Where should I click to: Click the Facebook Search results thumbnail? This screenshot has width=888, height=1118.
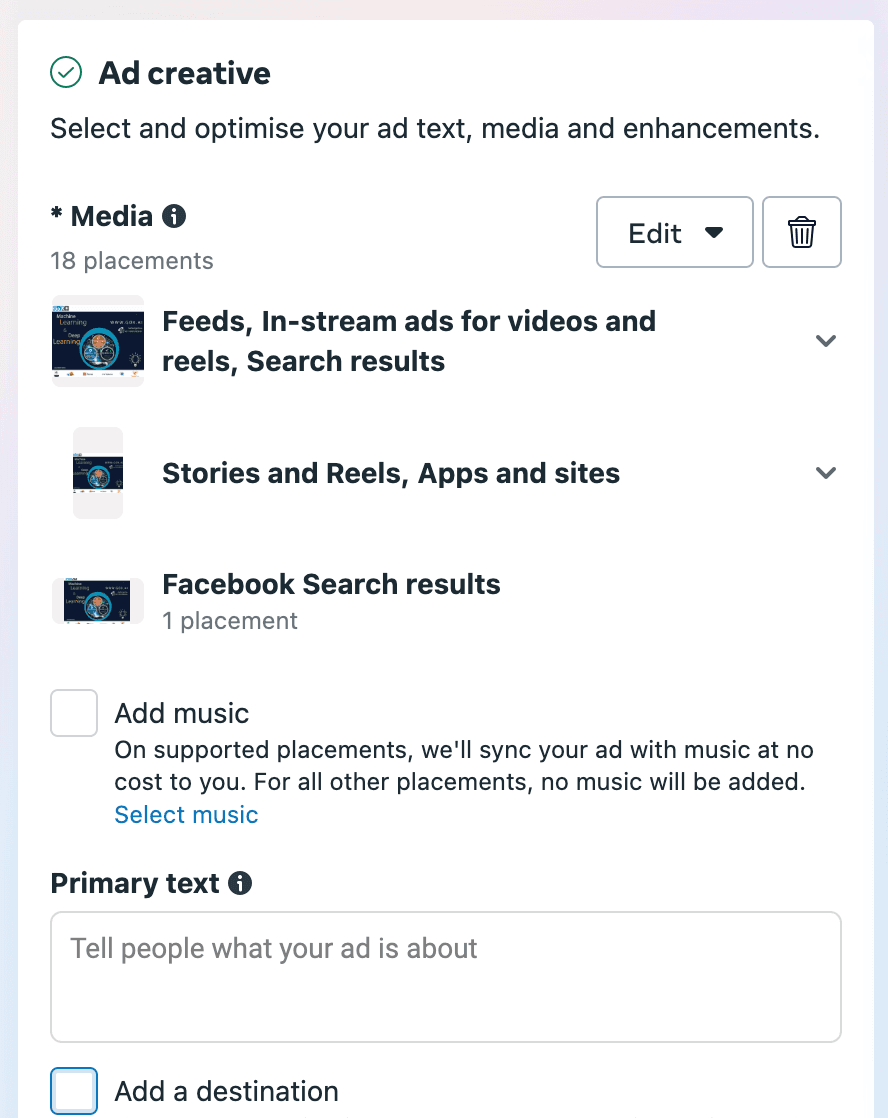pyautogui.click(x=98, y=600)
